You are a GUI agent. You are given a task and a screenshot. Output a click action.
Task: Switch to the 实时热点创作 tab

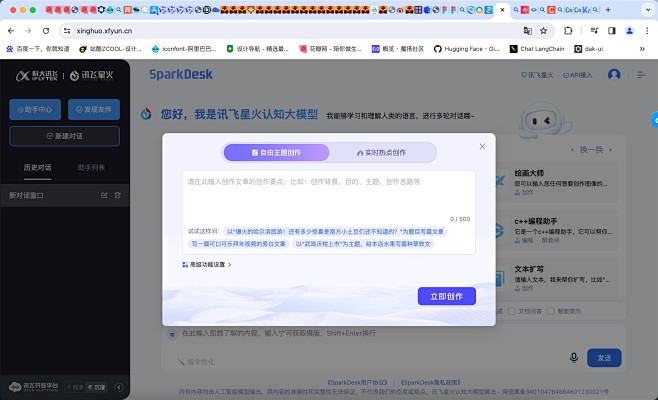[381, 152]
